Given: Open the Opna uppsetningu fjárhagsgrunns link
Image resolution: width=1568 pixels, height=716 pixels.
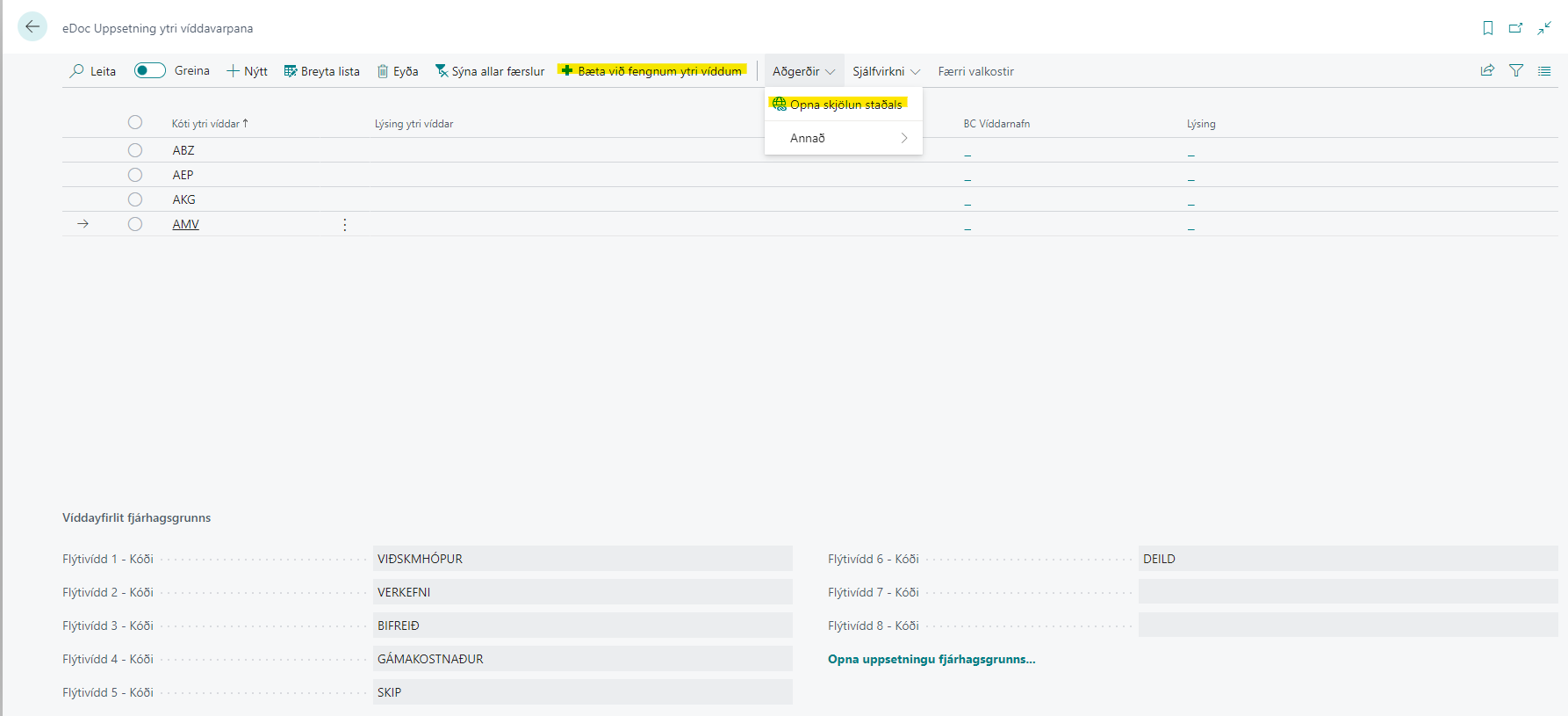Looking at the screenshot, I should pyautogui.click(x=931, y=659).
